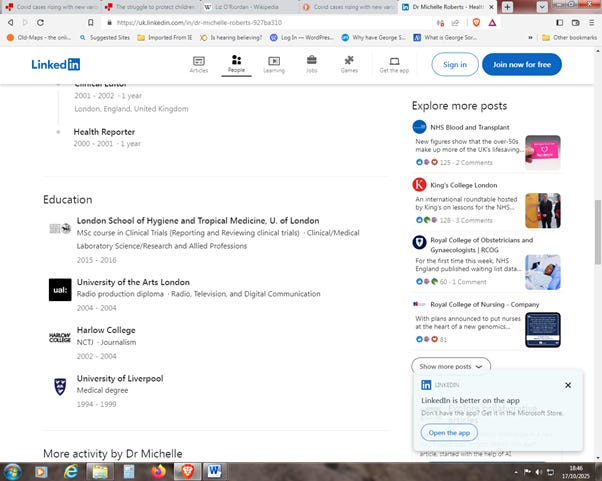Image resolution: width=602 pixels, height=481 pixels.
Task: Open the Brave wallet icon
Action: pos(576,23)
